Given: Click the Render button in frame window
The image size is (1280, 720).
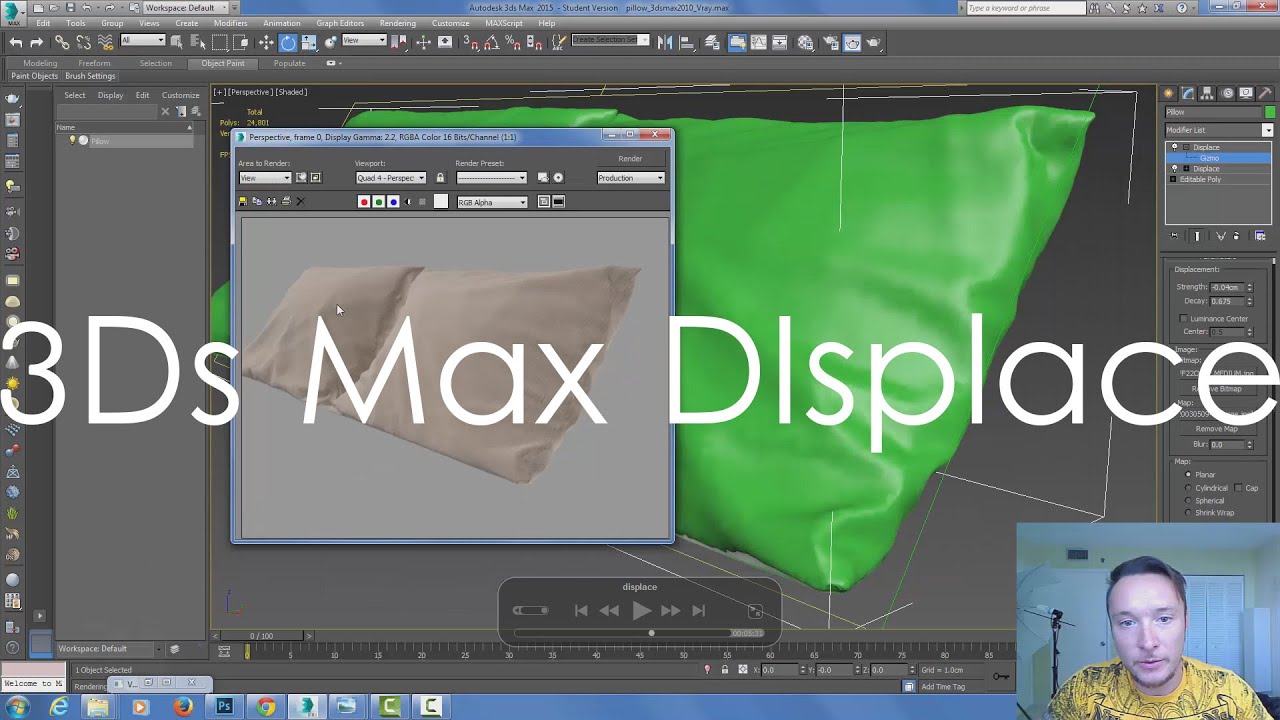Looking at the screenshot, I should tap(630, 158).
